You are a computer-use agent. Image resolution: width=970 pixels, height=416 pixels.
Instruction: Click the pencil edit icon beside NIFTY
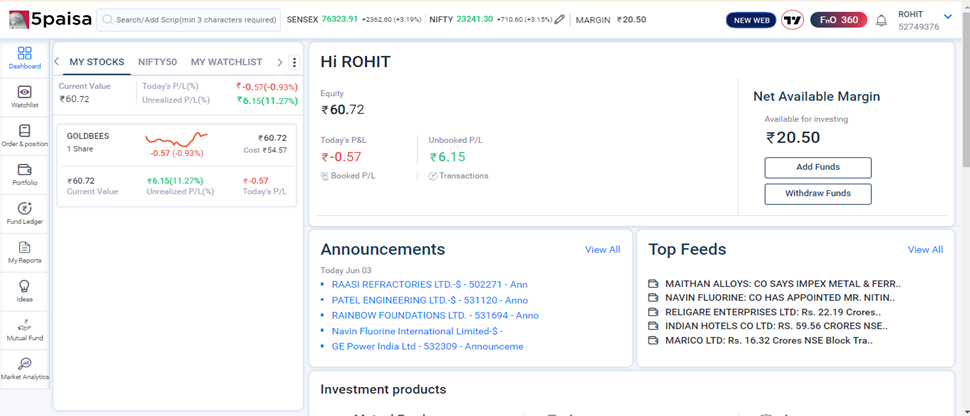coord(559,20)
